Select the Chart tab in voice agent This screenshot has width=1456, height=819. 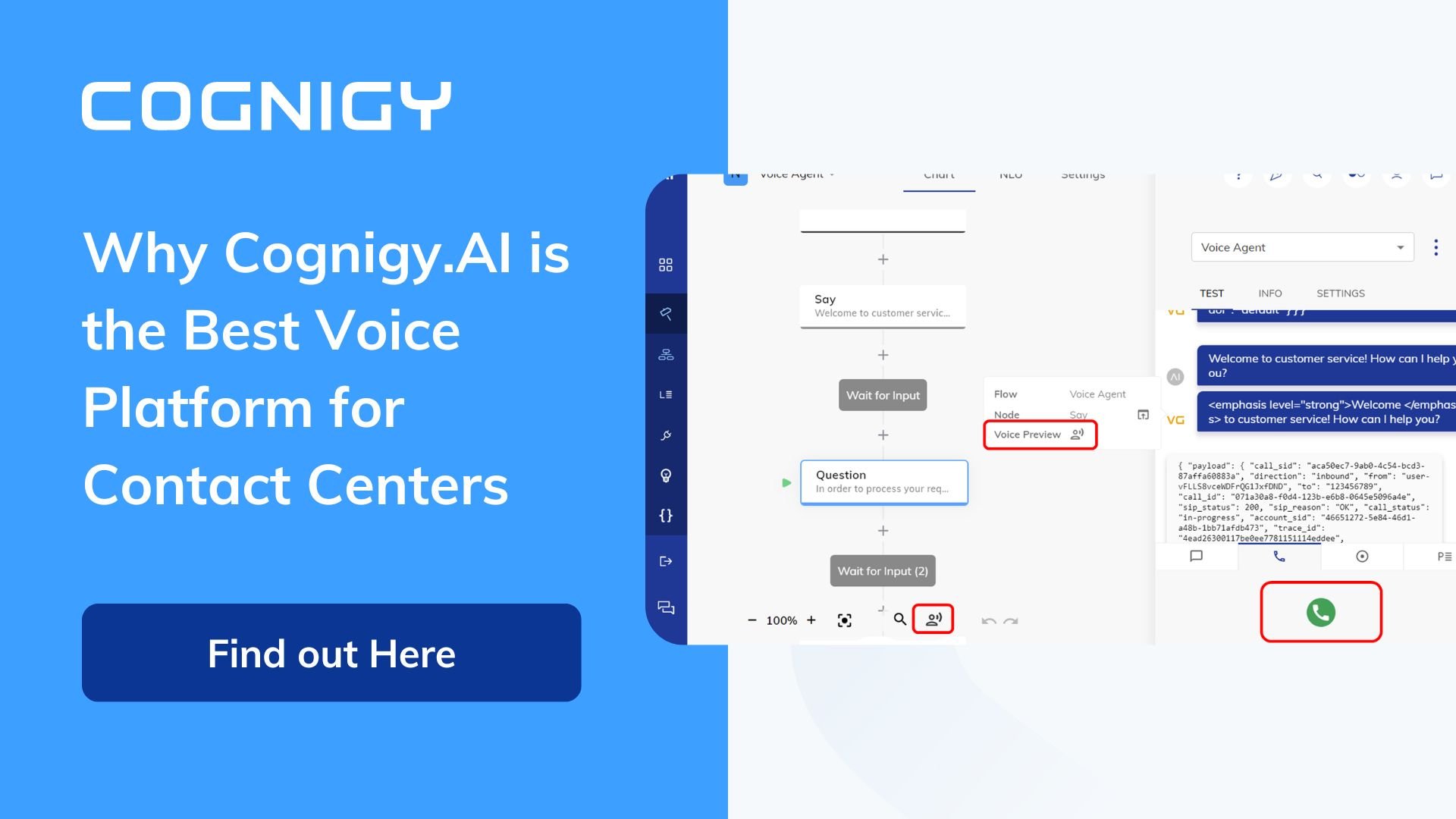point(938,174)
